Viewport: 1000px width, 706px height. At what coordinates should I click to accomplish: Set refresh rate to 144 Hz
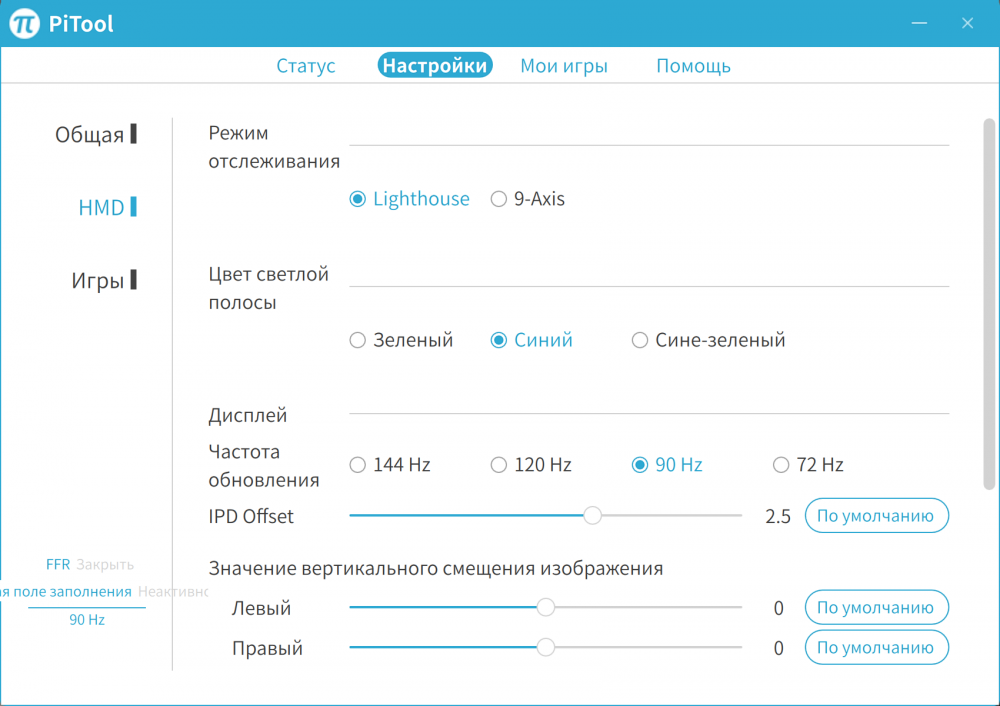357,464
